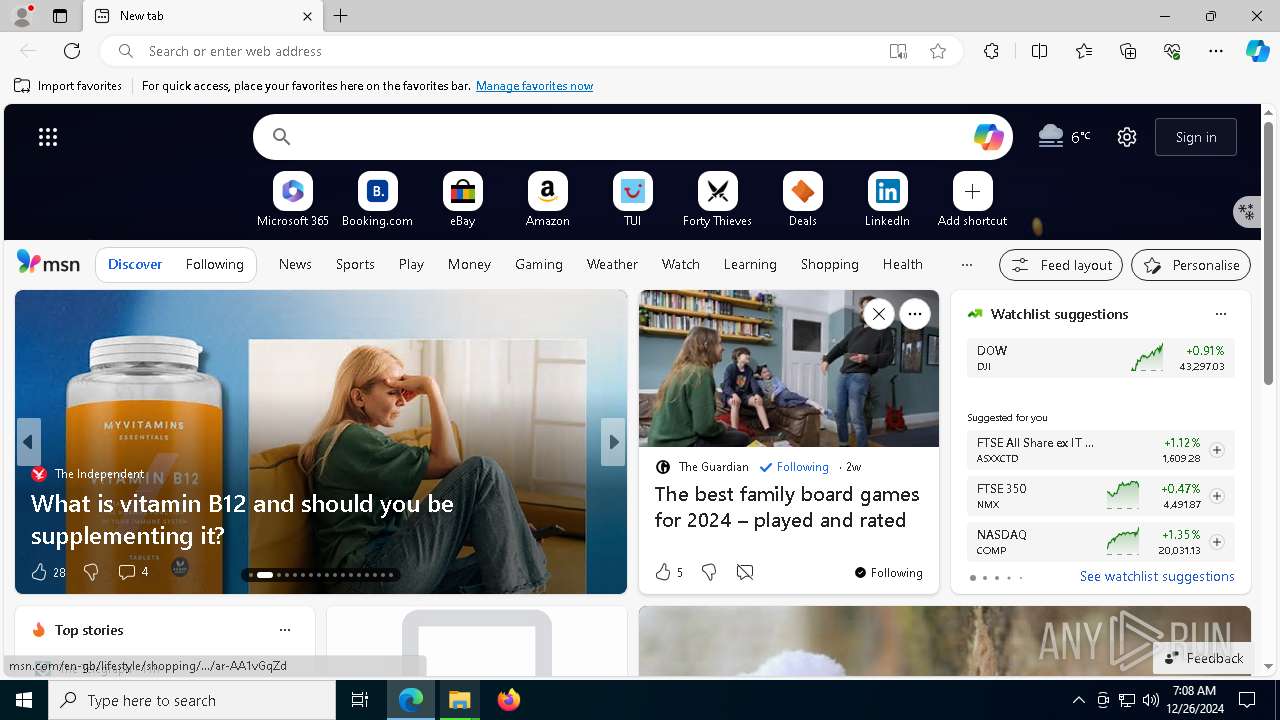Open Microsoft 365 shortcut
This screenshot has width=1280, height=720.
pyautogui.click(x=292, y=200)
